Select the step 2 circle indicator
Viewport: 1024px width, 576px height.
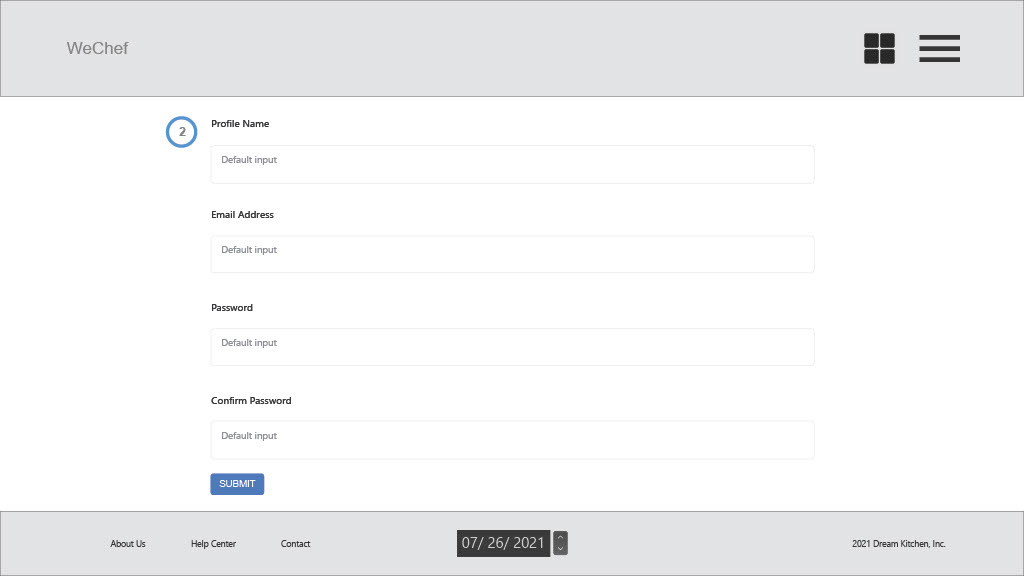pyautogui.click(x=182, y=132)
